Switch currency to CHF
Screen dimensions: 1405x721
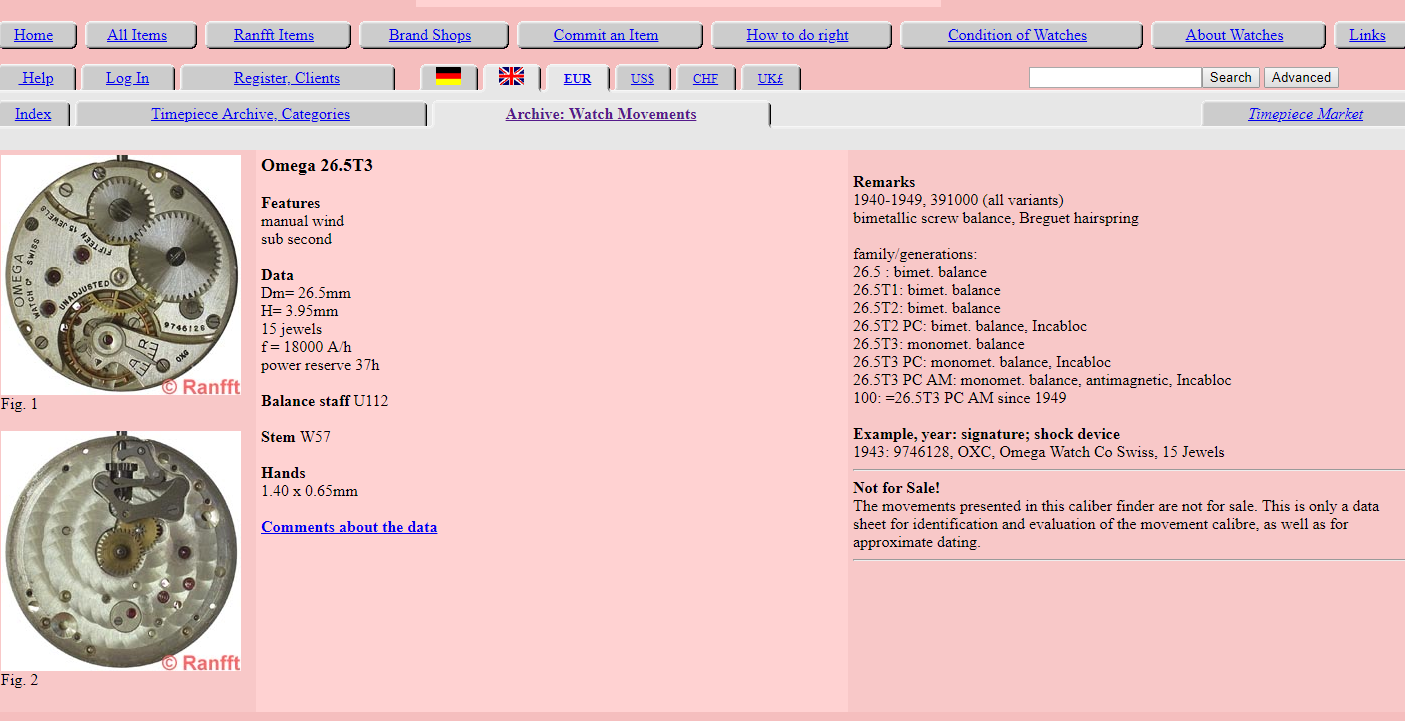pos(705,78)
